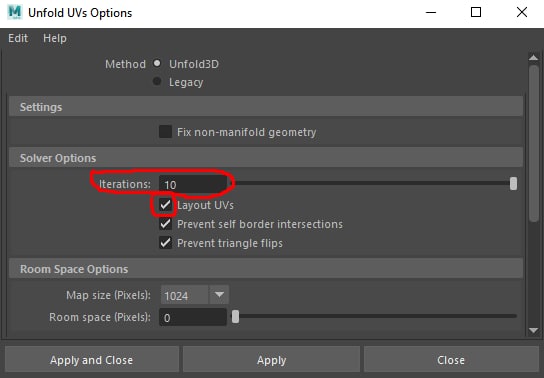The width and height of the screenshot is (544, 378).
Task: Click the Map size 1024 field
Action: pyautogui.click(x=184, y=295)
